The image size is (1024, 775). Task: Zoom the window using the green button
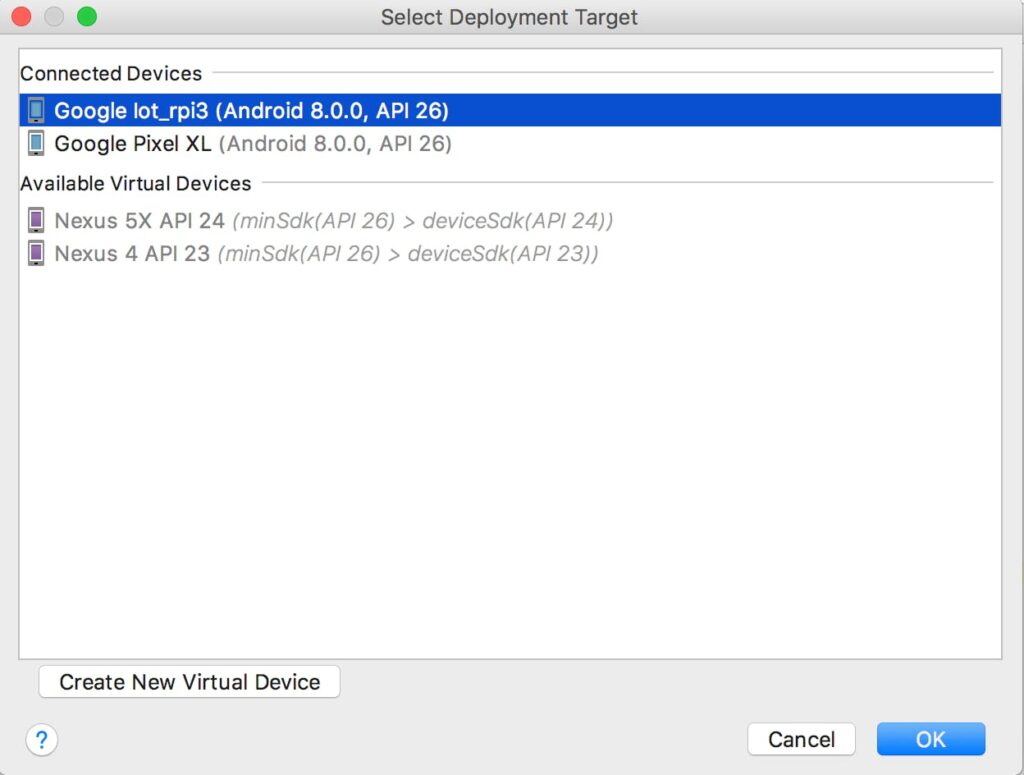point(87,17)
